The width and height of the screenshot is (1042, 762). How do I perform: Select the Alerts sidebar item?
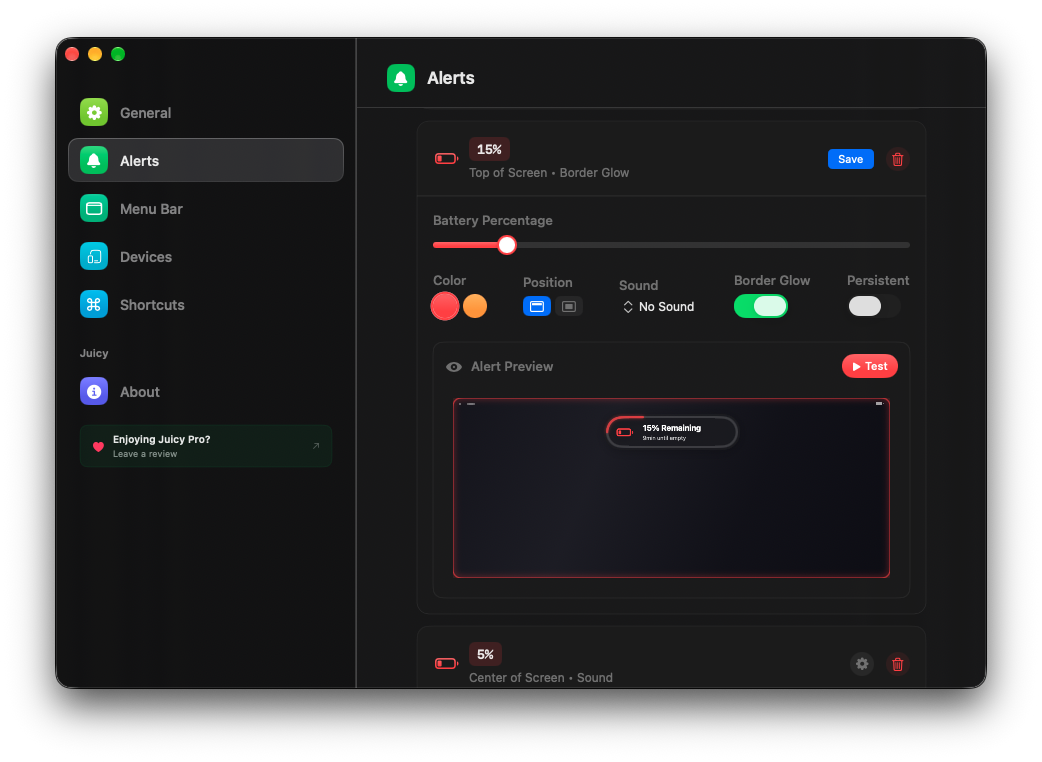point(206,160)
